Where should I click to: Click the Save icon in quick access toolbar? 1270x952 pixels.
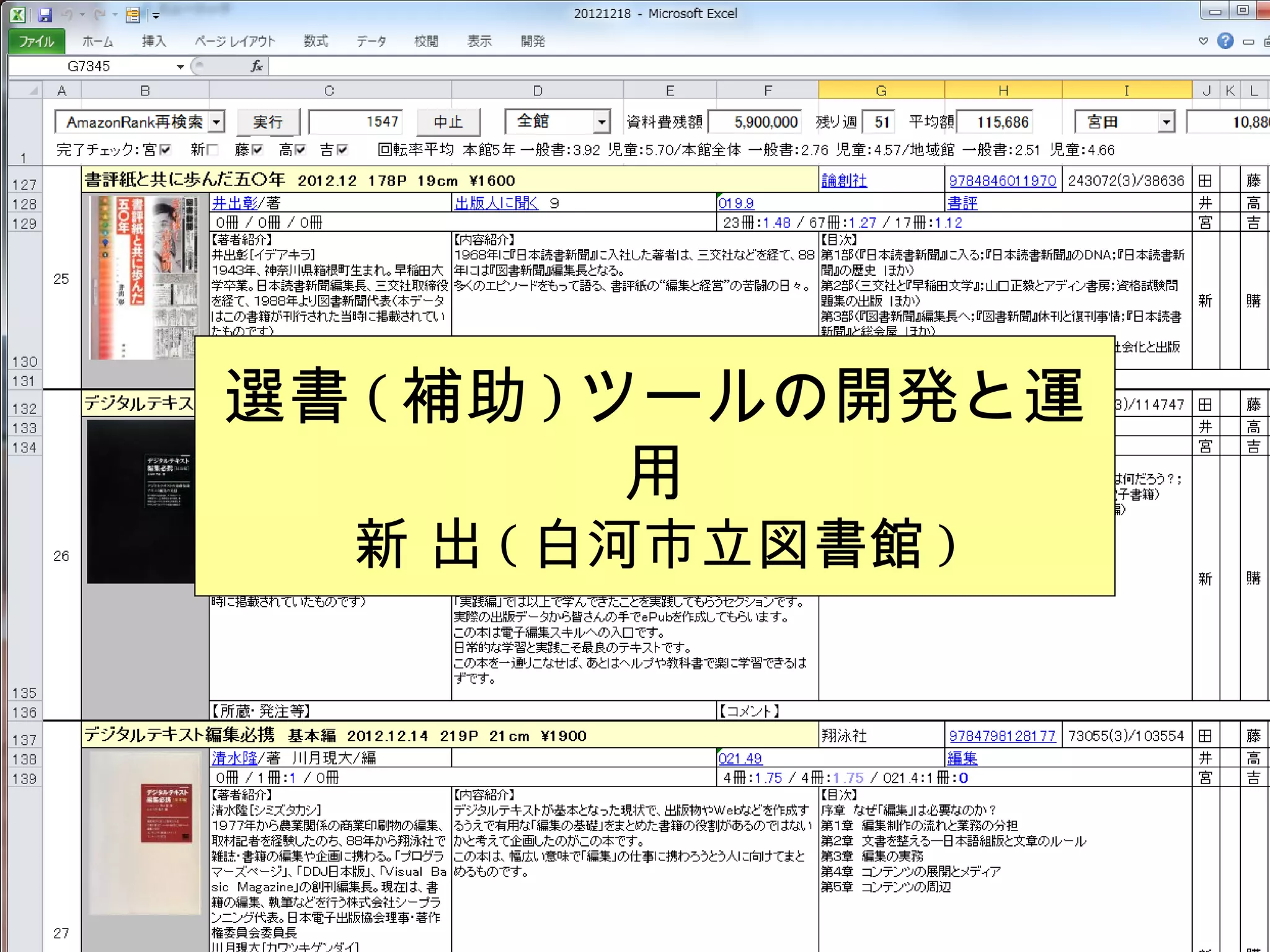click(45, 14)
